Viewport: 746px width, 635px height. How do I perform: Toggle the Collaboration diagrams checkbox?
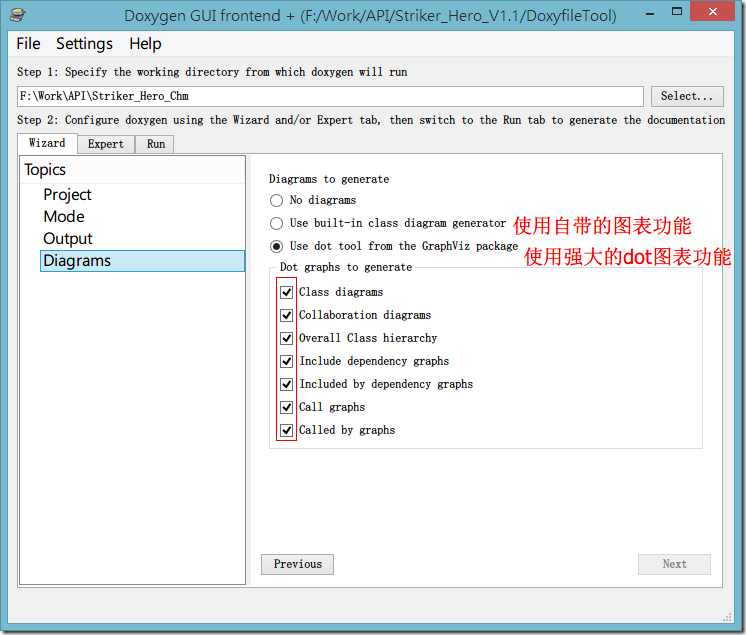[x=286, y=315]
